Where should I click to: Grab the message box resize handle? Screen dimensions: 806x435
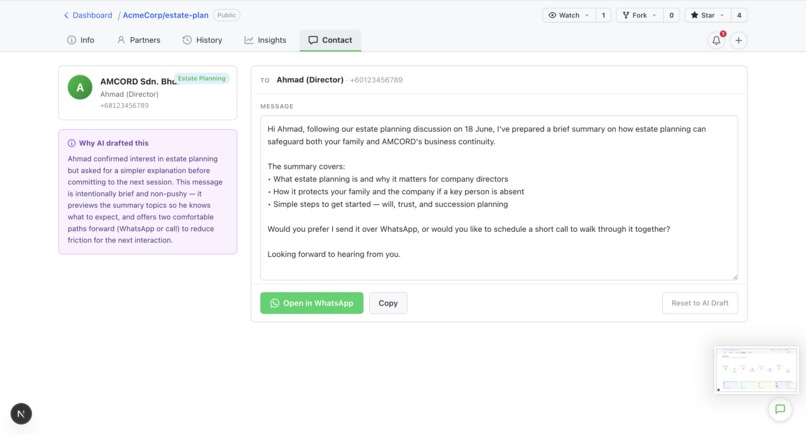point(735,277)
